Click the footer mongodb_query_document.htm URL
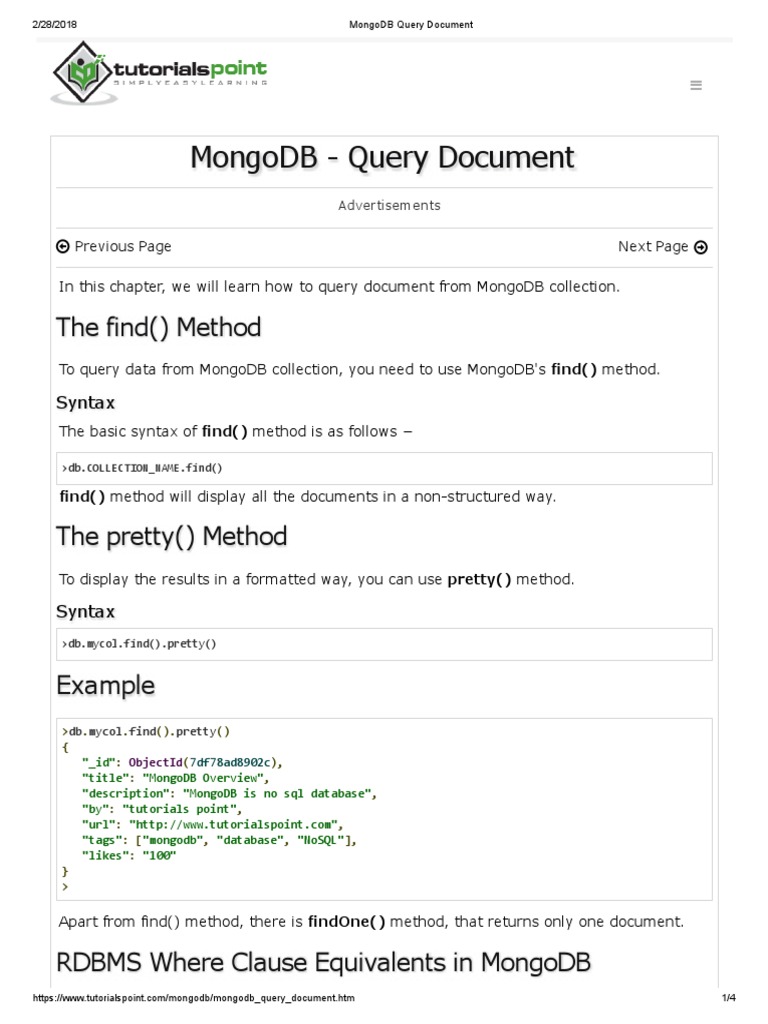768x1024 pixels. [x=195, y=998]
